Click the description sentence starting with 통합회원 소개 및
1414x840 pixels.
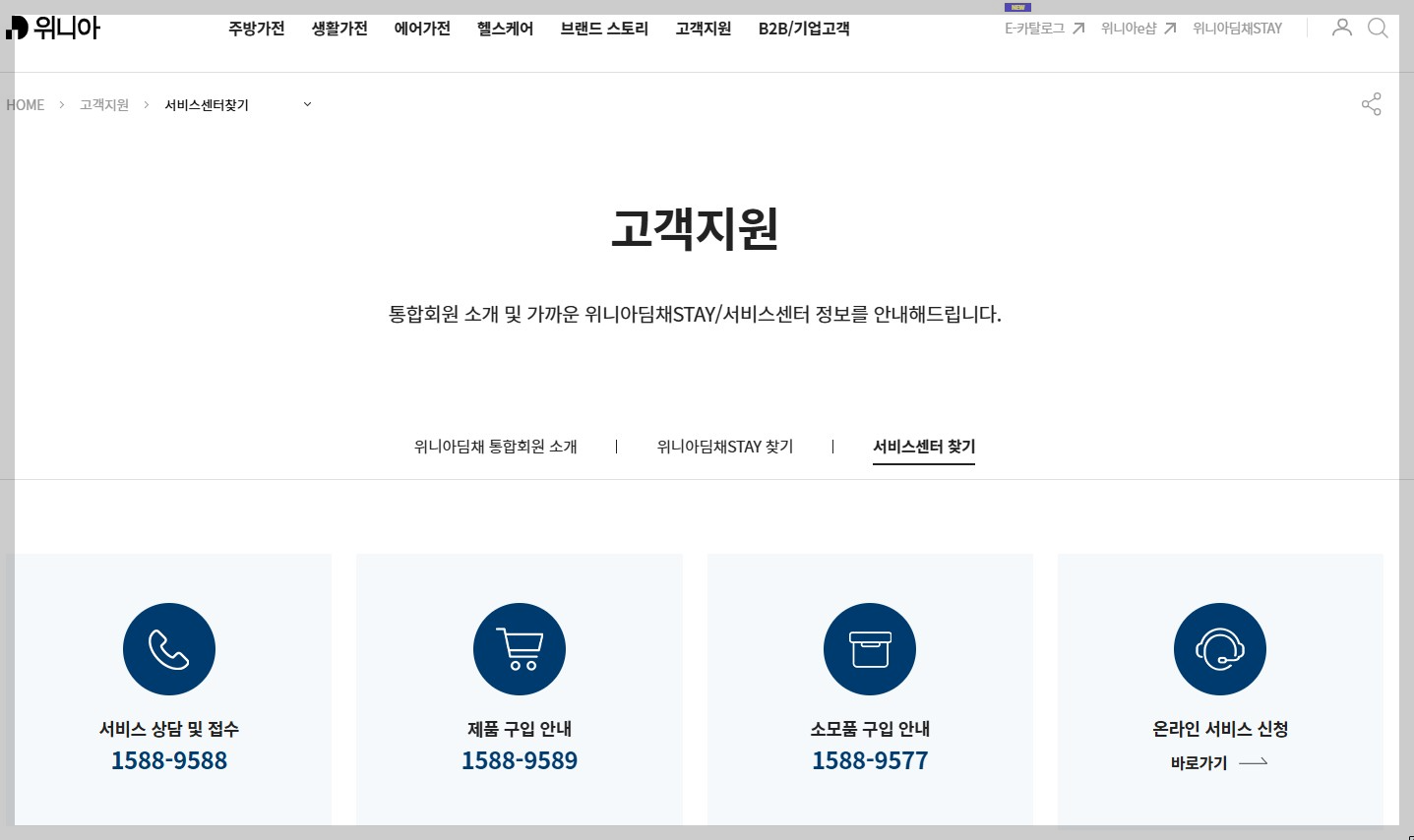click(695, 315)
